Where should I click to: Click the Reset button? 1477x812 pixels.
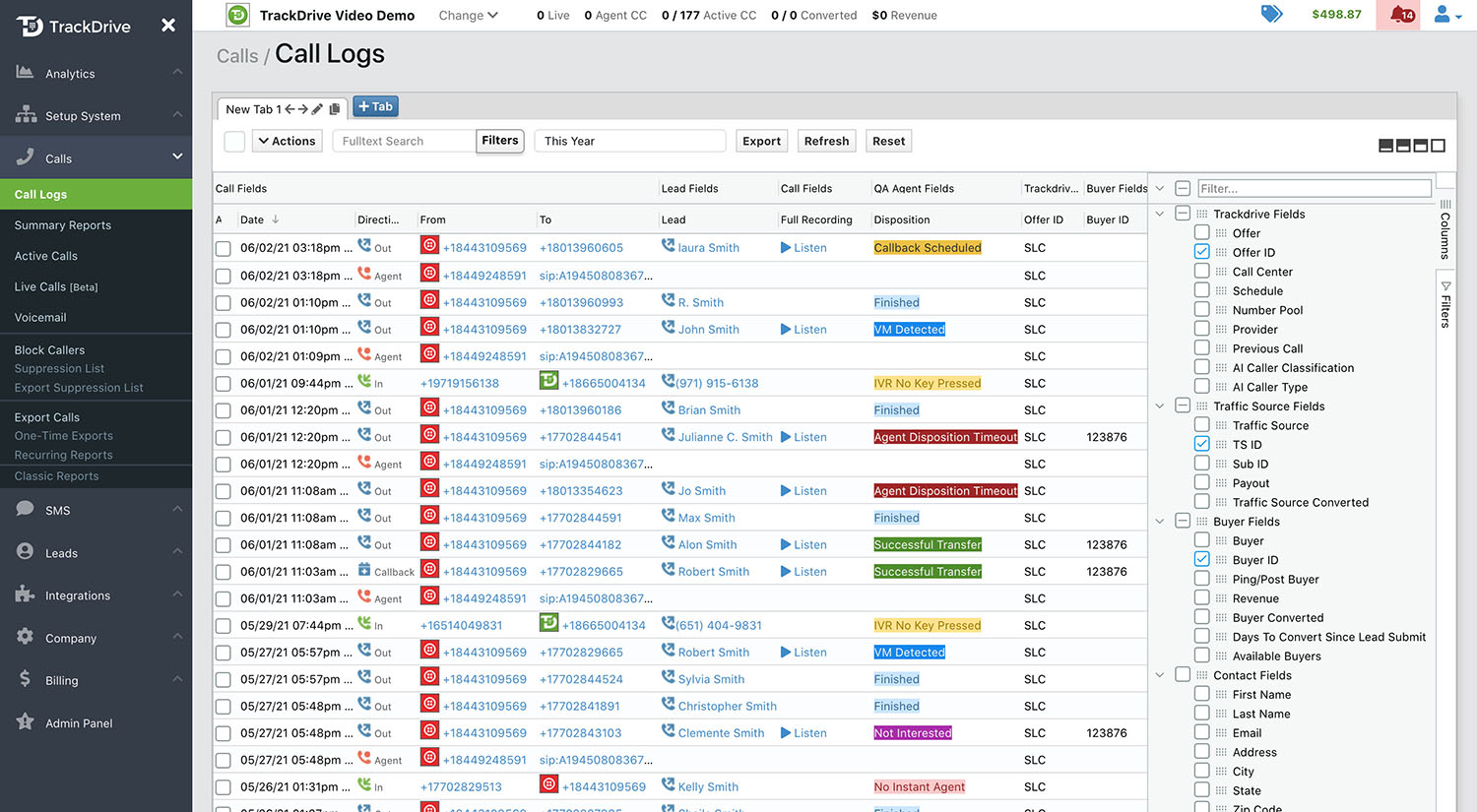click(x=889, y=141)
